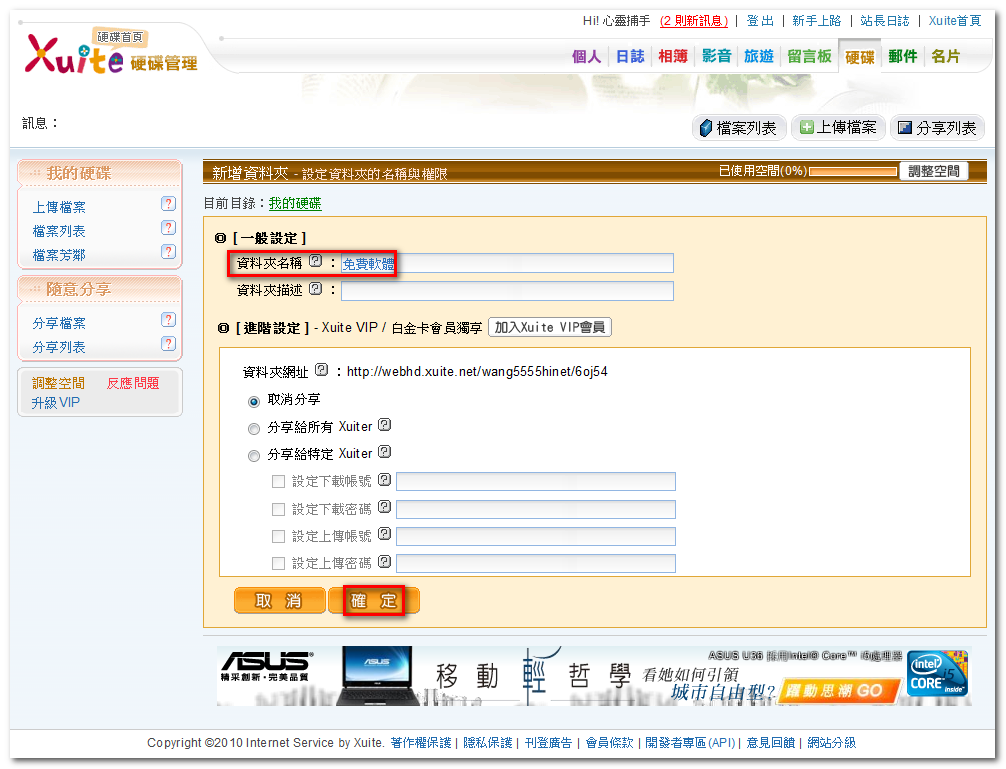The width and height of the screenshot is (1006, 769).
Task: Open the 我的硬碟 directory link
Action: click(x=295, y=203)
